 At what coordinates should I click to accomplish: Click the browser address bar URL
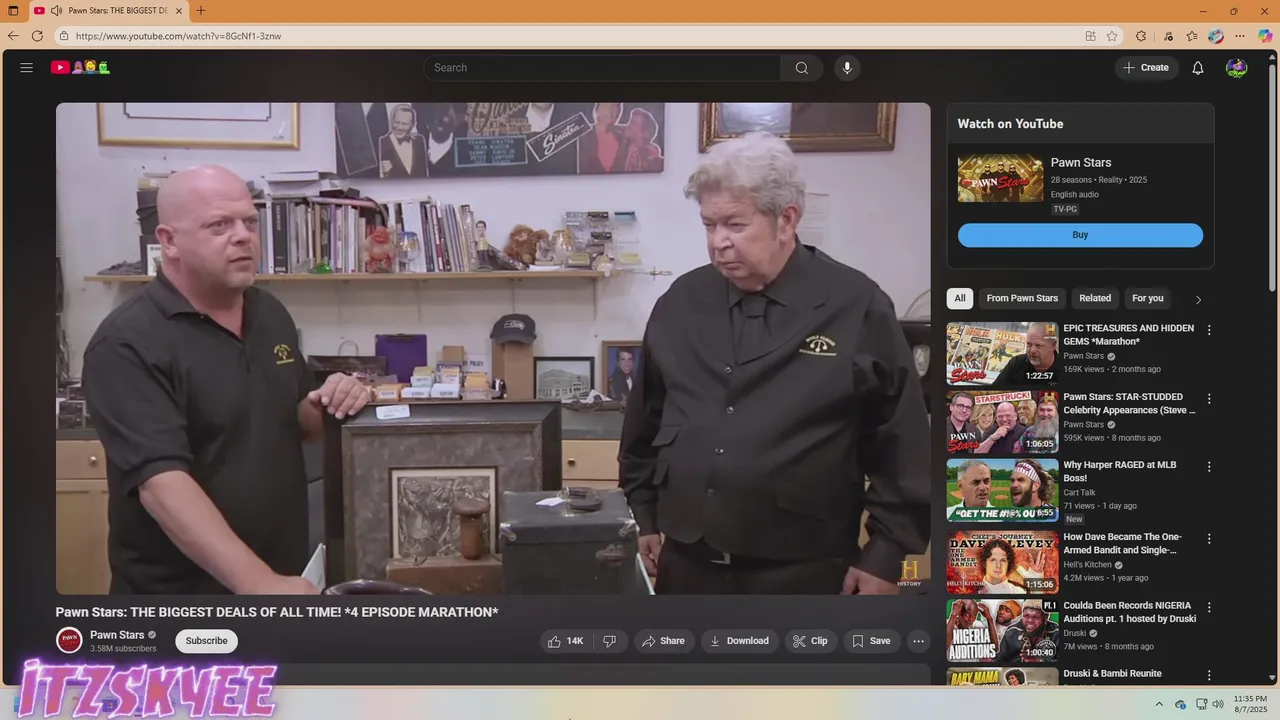click(179, 36)
